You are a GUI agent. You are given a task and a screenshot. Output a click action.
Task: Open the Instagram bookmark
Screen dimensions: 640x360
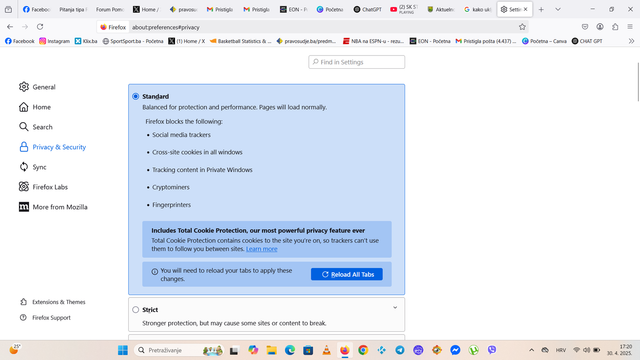[x=55, y=41]
